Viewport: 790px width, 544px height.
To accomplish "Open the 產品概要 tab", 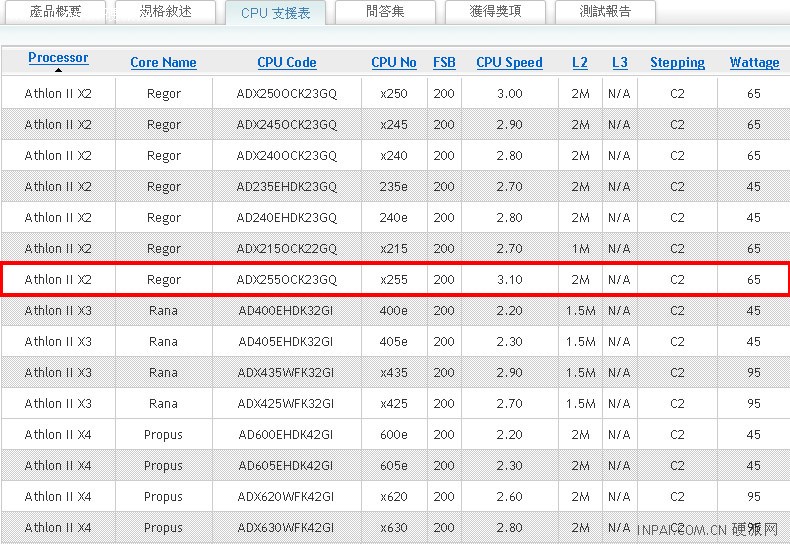I will pyautogui.click(x=55, y=12).
